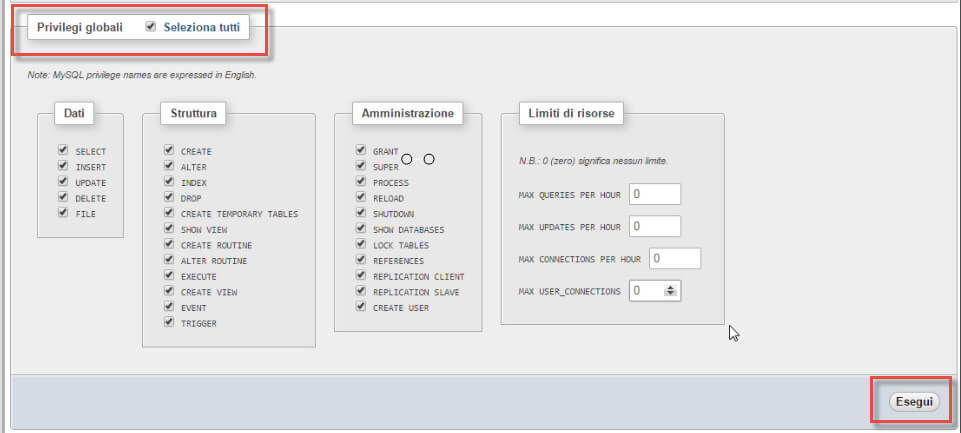Uncheck the REPLICATION CLIENT privilege
The height and width of the screenshot is (433, 961).
[360, 276]
